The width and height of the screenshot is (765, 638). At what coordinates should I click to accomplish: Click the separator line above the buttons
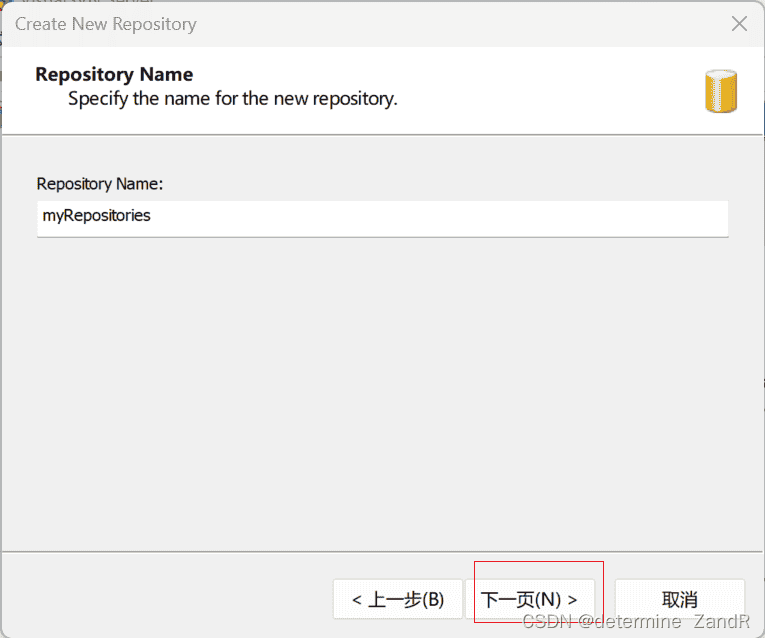click(382, 551)
